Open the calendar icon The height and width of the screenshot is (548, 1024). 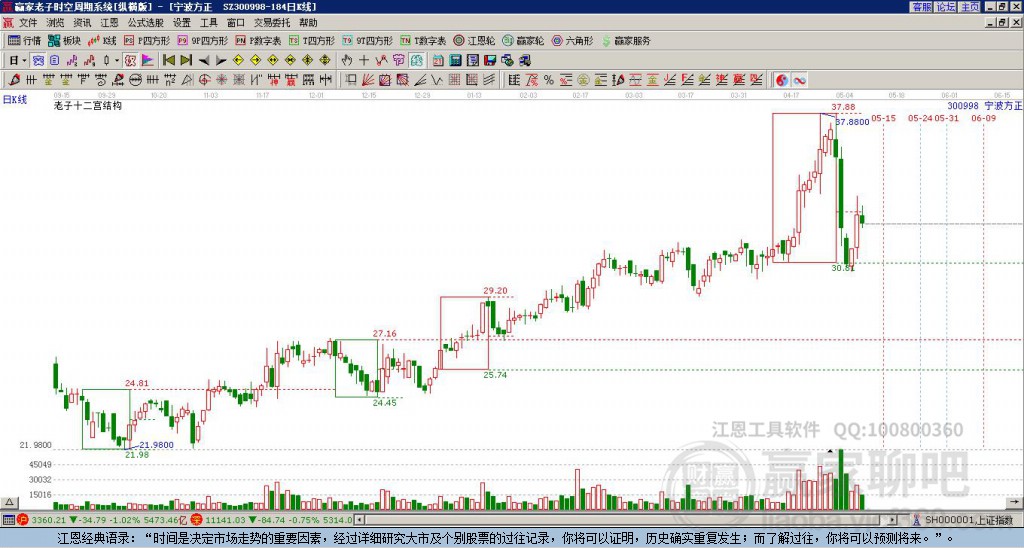pyautogui.click(x=438, y=61)
